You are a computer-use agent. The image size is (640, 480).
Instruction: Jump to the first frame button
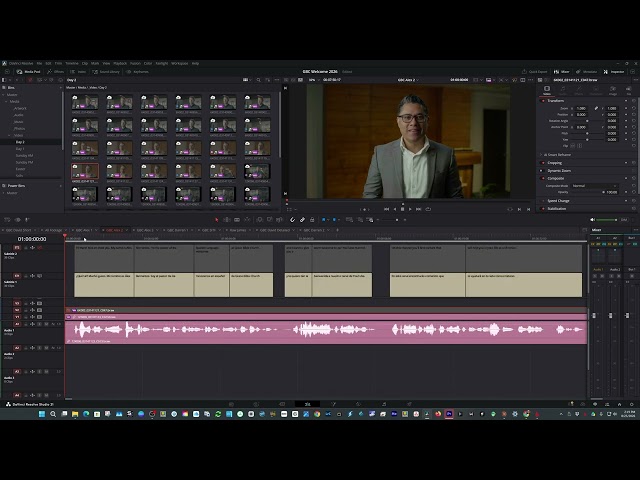click(x=387, y=209)
